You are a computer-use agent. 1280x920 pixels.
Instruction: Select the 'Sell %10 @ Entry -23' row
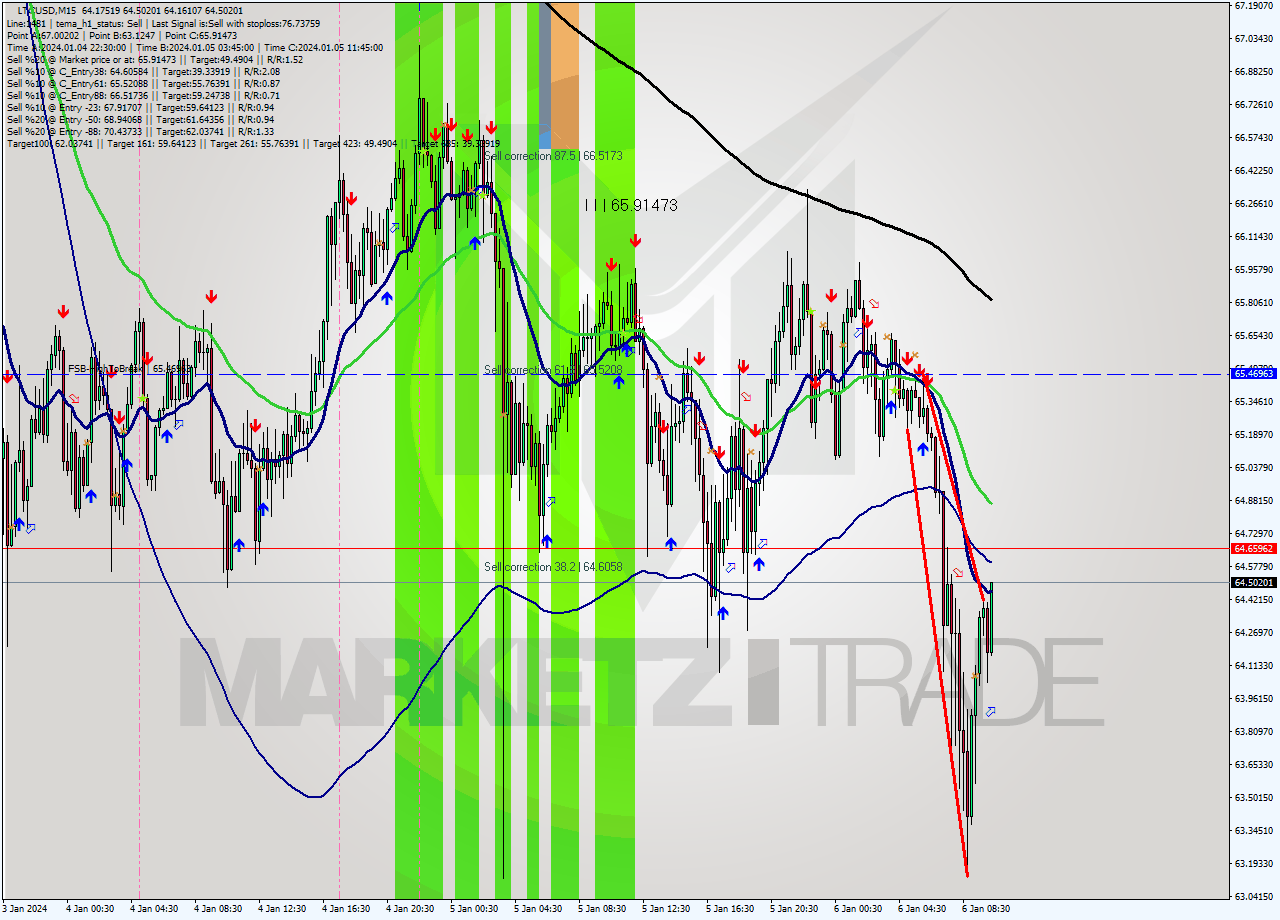tap(140, 107)
